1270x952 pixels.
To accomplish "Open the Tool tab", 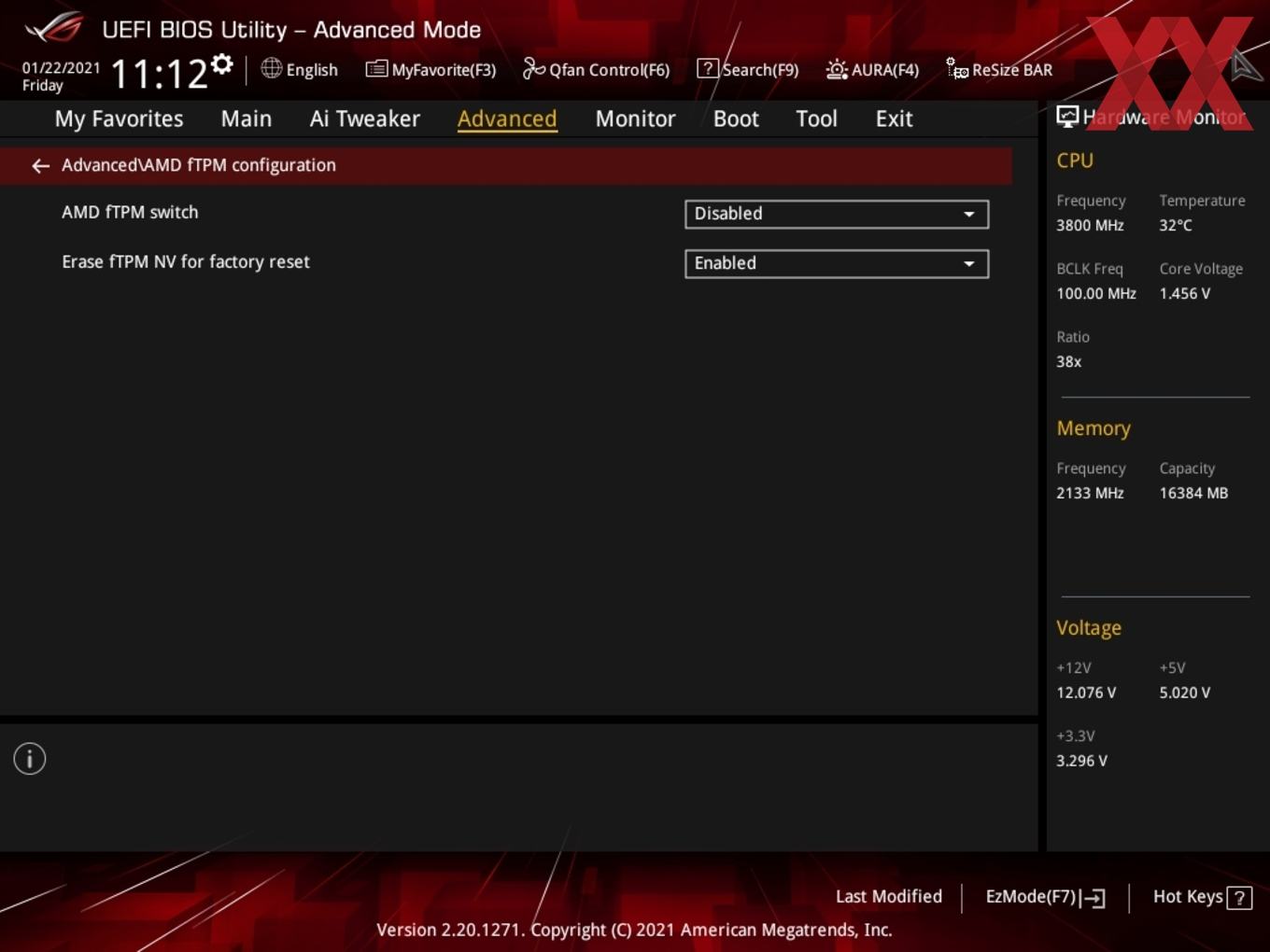I will tap(816, 119).
